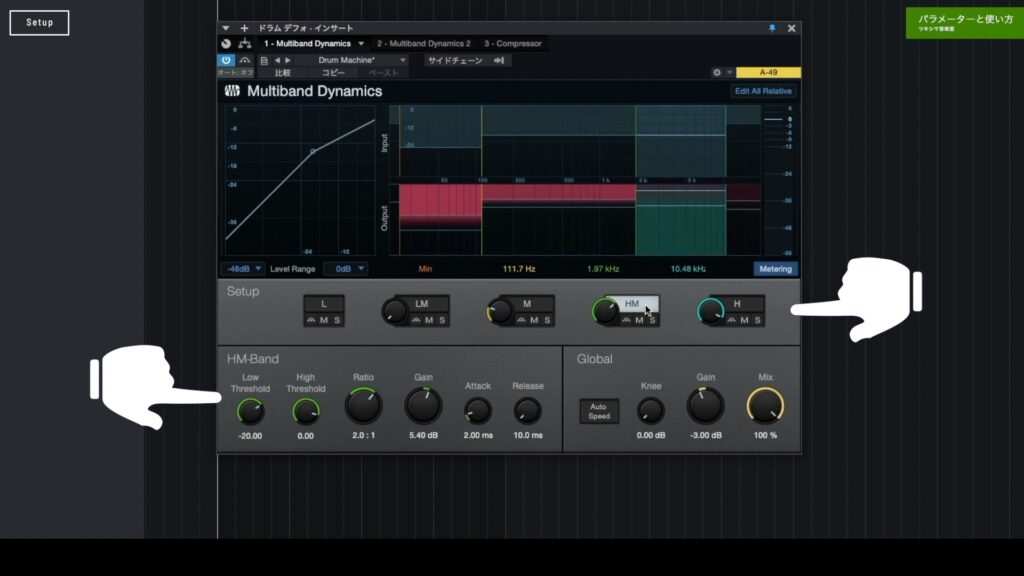Viewport: 1024px width, 576px height.
Task: Click the add insert plus icon
Action: 244,28
